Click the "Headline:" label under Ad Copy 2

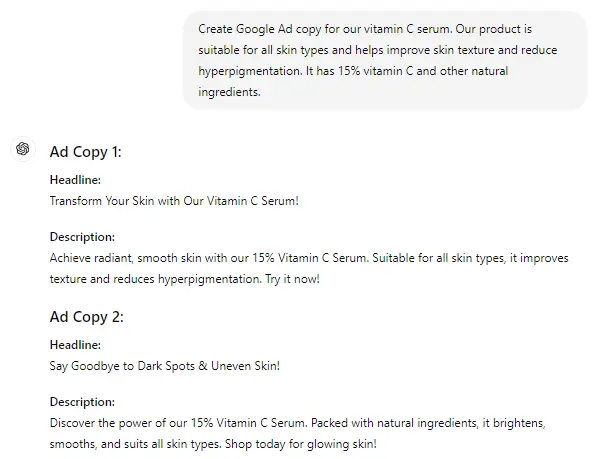click(75, 345)
